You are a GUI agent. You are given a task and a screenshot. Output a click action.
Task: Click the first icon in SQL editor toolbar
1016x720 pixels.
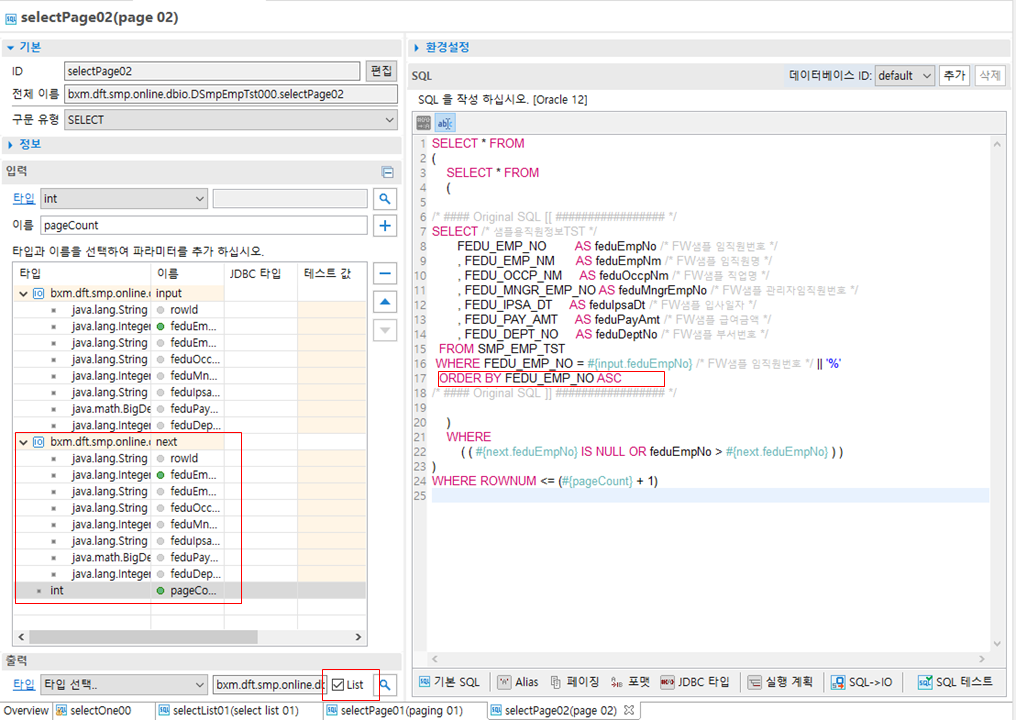[x=424, y=123]
